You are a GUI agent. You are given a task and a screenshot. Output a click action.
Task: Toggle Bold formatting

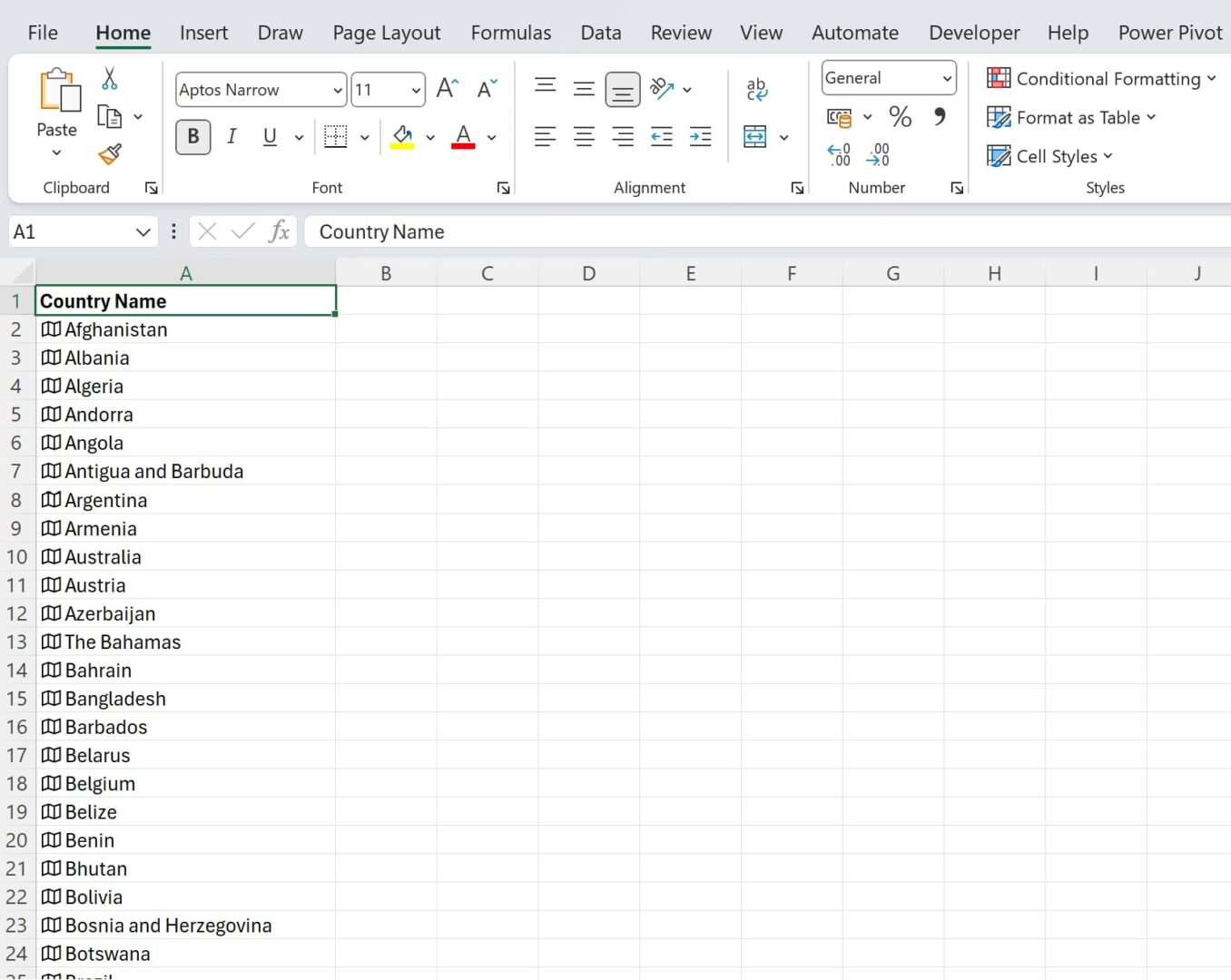pos(192,136)
